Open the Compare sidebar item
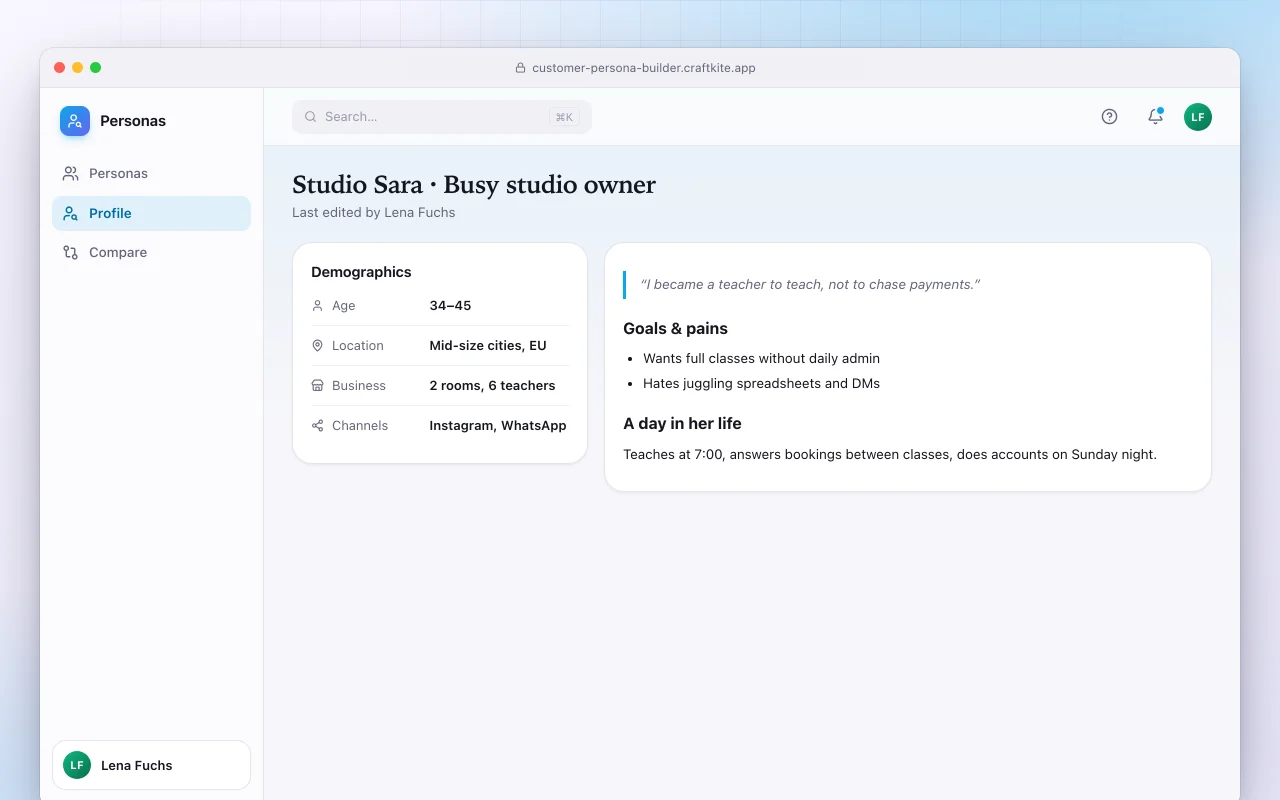The image size is (1280, 800). point(151,252)
